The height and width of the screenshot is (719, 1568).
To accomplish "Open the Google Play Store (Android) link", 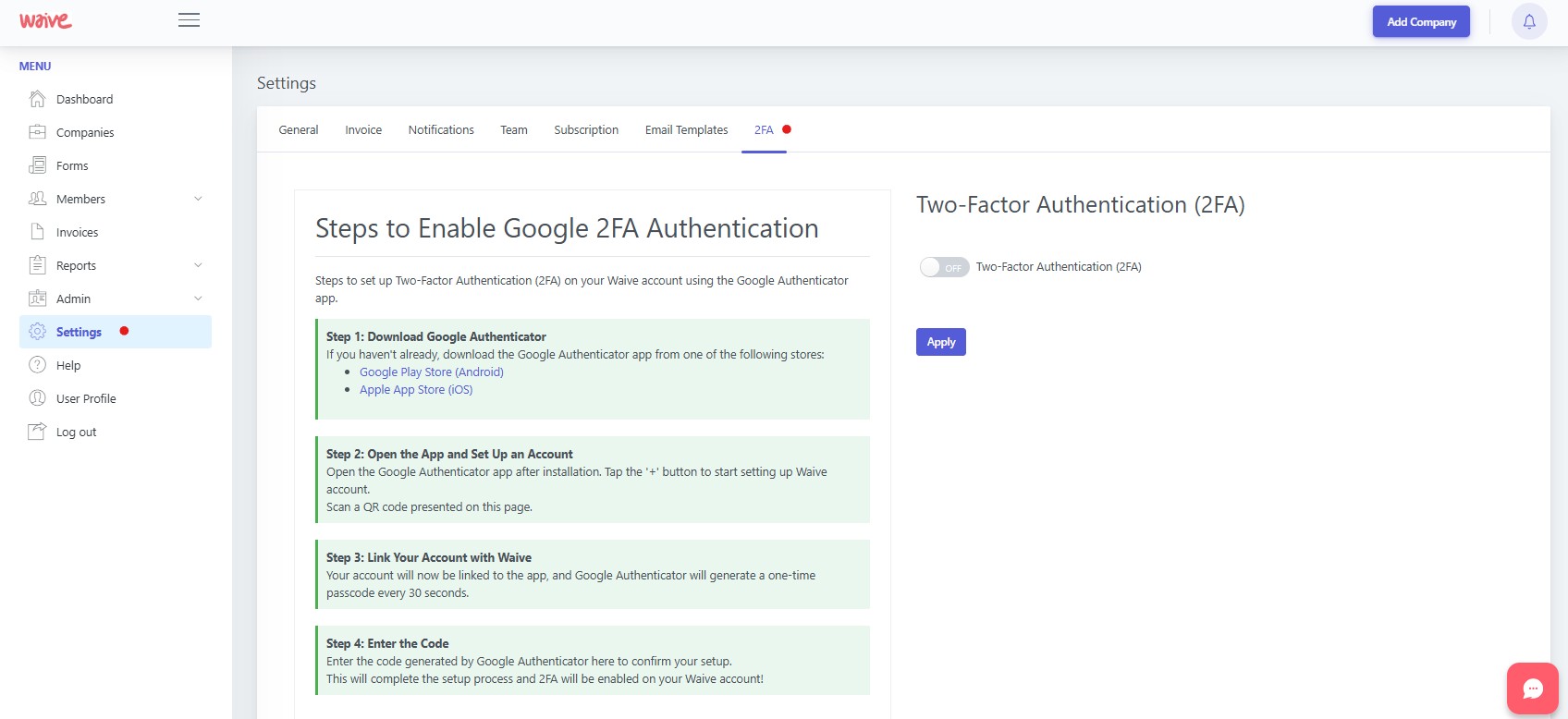I will (x=431, y=372).
